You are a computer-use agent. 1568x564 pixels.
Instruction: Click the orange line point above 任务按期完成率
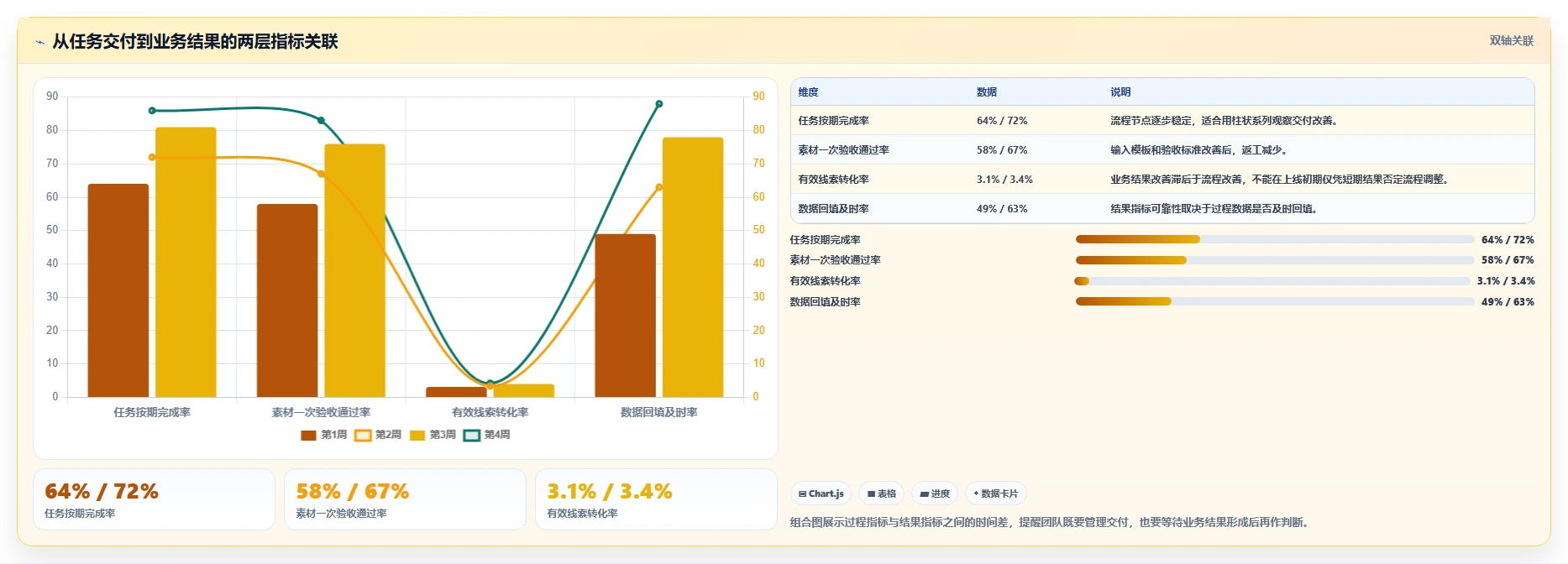[152, 157]
